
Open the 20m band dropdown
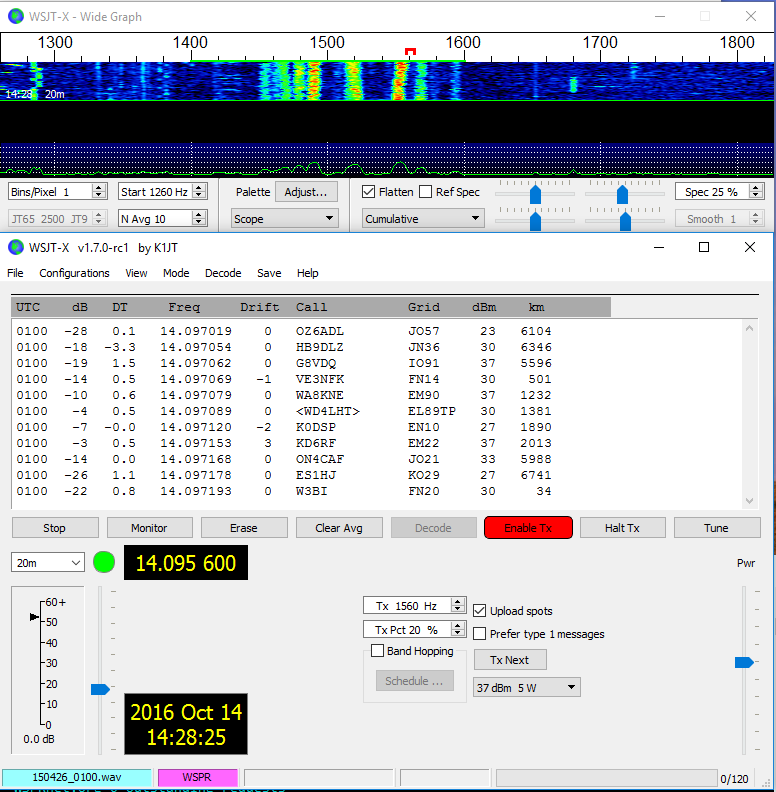click(47, 563)
